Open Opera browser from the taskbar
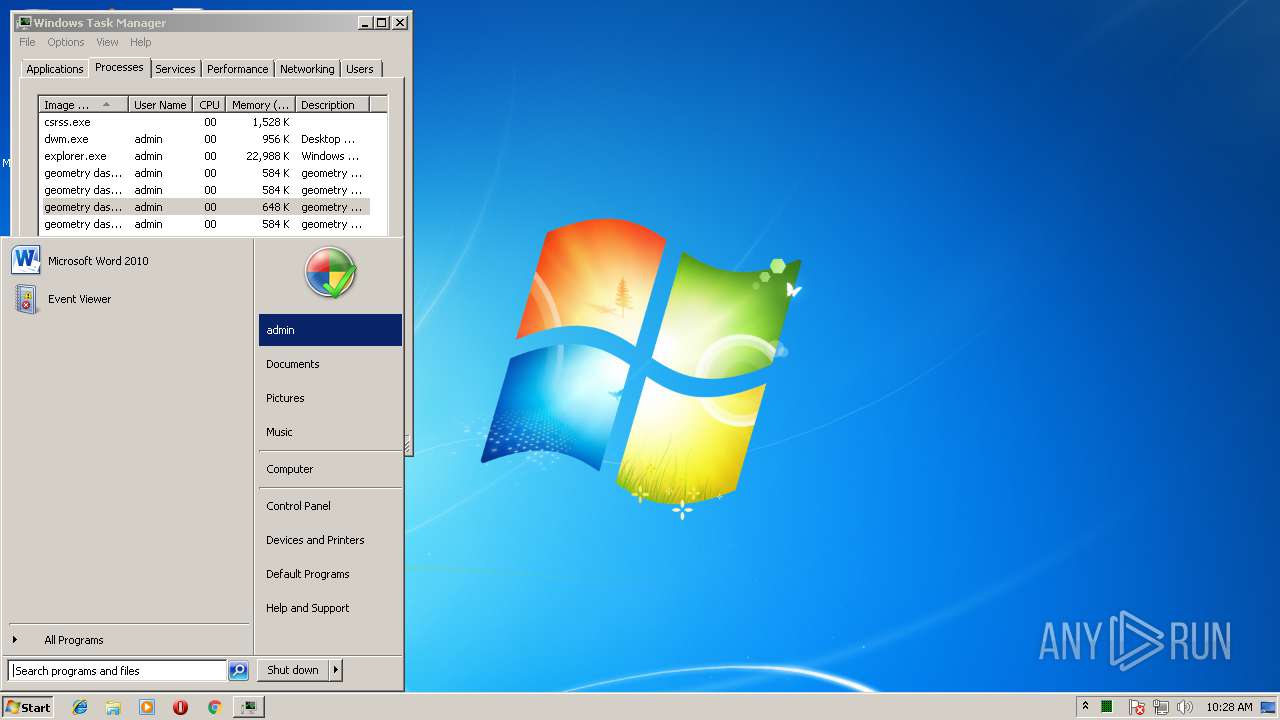Image resolution: width=1280 pixels, height=720 pixels. 180,707
